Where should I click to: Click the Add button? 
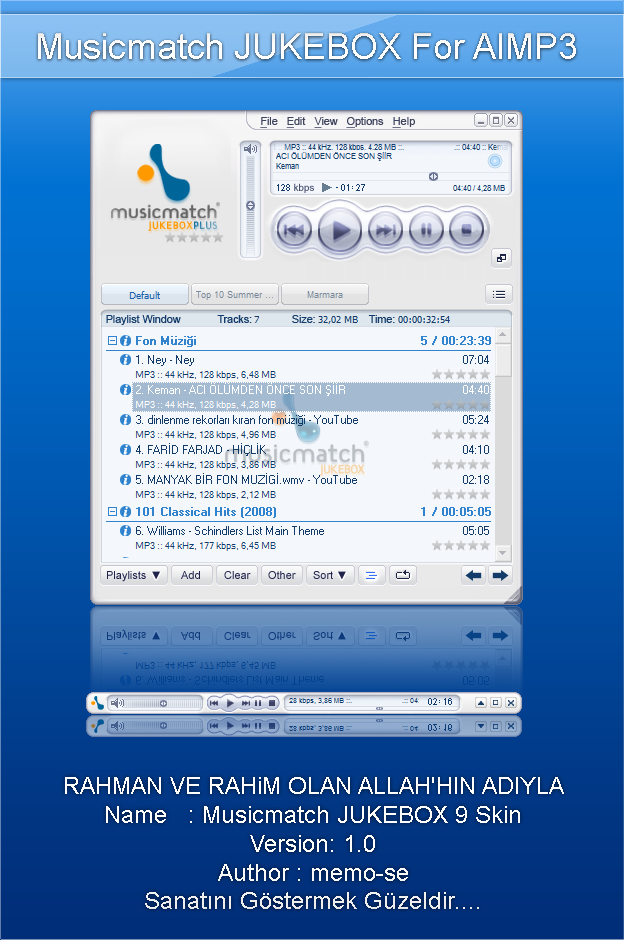coord(191,576)
